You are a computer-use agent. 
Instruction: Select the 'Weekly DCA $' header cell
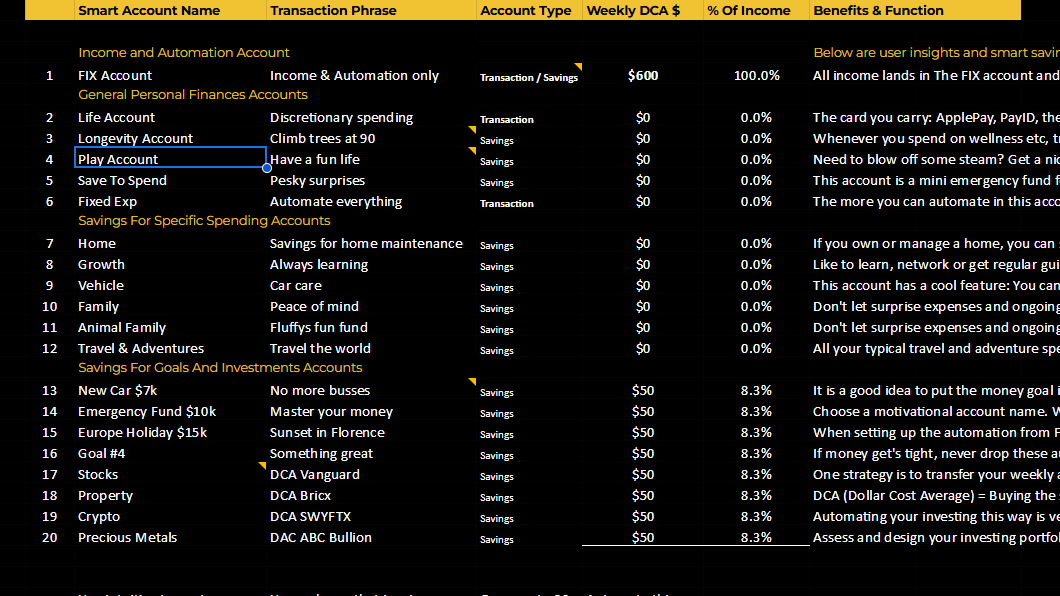pos(642,10)
